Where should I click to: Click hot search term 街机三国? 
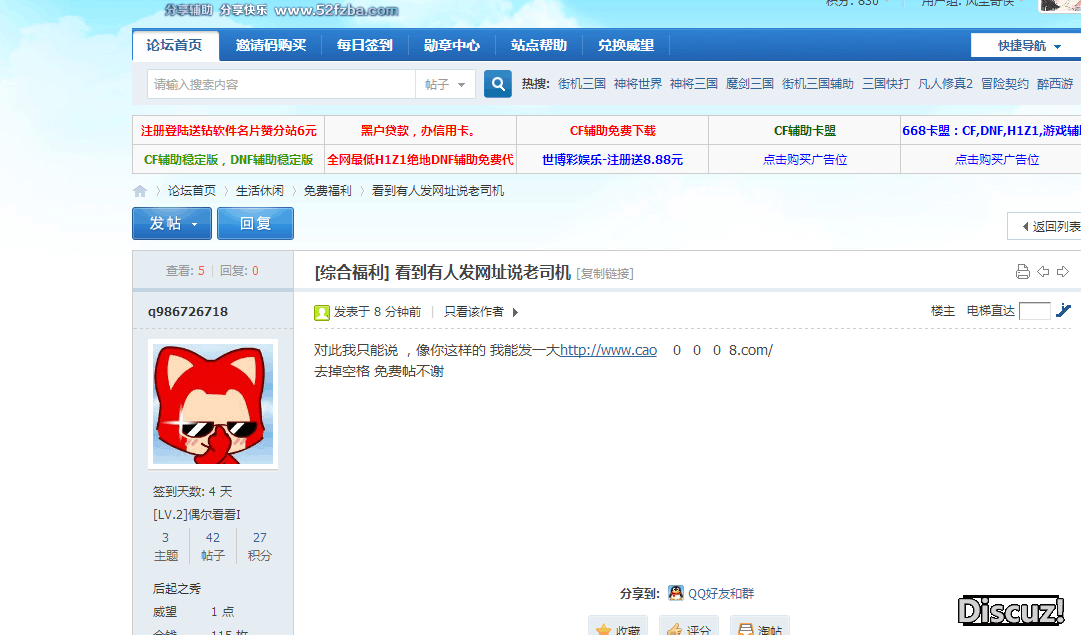582,84
